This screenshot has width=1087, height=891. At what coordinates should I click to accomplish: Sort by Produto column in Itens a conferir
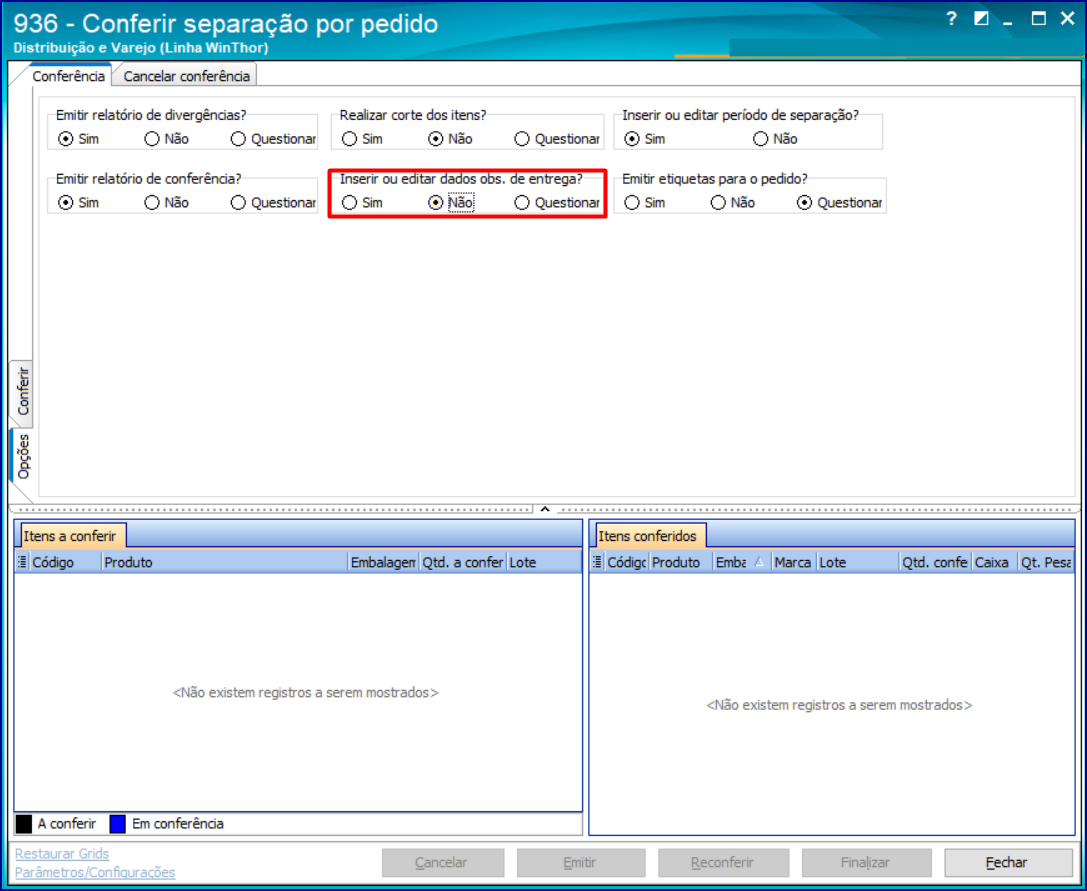pos(225,562)
